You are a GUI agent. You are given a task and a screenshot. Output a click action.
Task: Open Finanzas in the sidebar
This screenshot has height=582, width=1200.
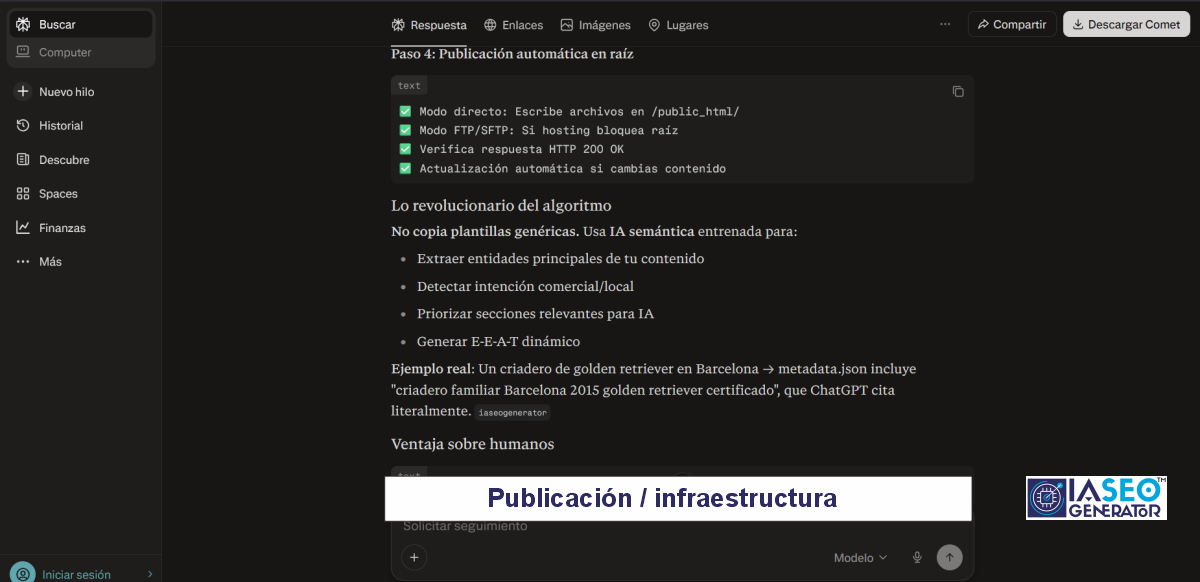(62, 228)
